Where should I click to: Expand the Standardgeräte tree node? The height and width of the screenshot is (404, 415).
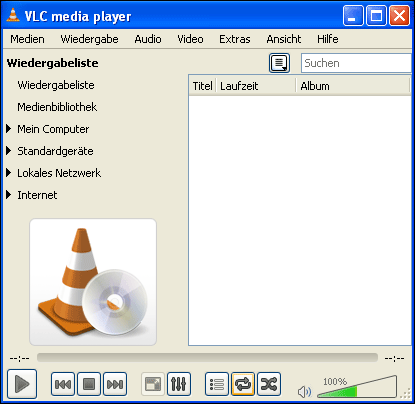point(9,151)
